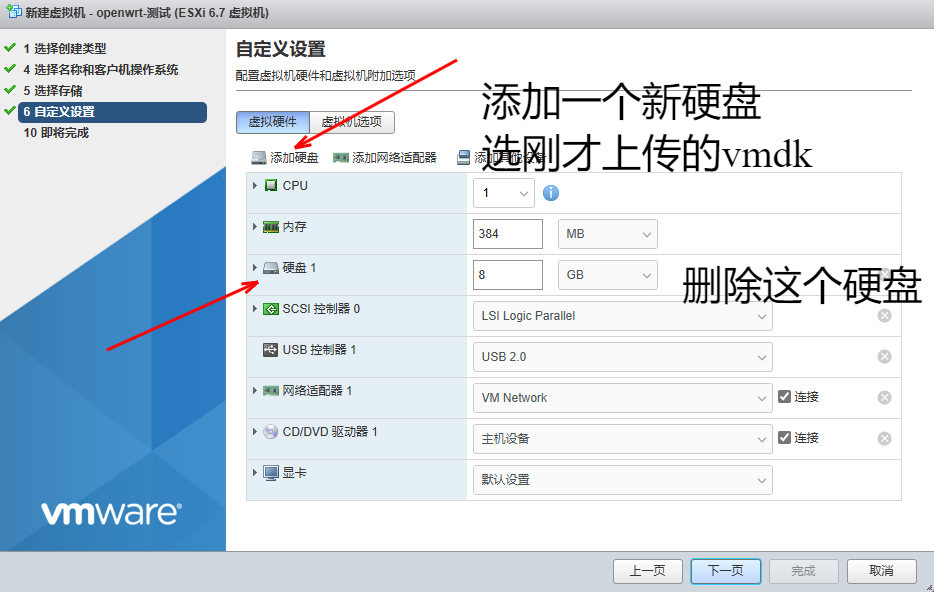Click the CD/DVD drive 1 disc icon
The width and height of the screenshot is (934, 592).
coord(271,432)
